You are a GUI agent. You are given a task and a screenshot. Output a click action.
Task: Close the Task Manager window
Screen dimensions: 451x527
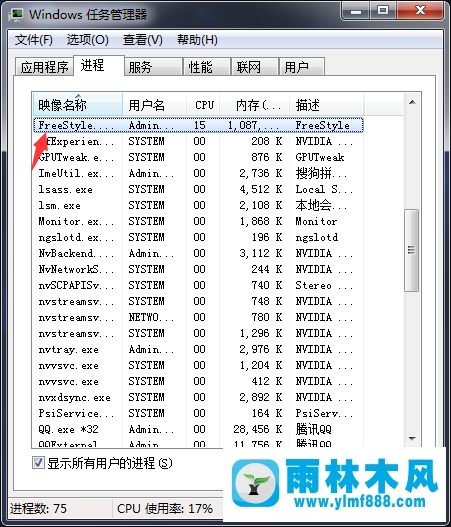click(x=420, y=11)
